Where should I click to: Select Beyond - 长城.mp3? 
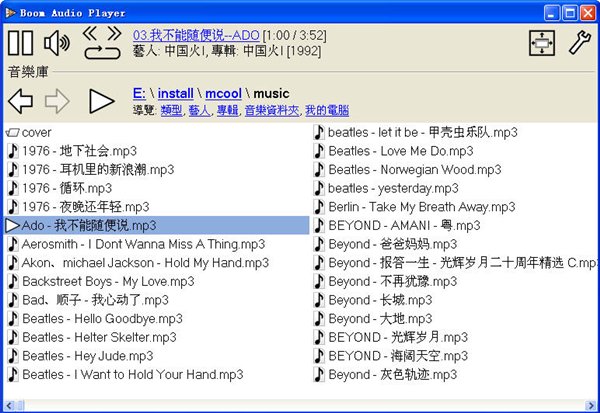tap(373, 300)
